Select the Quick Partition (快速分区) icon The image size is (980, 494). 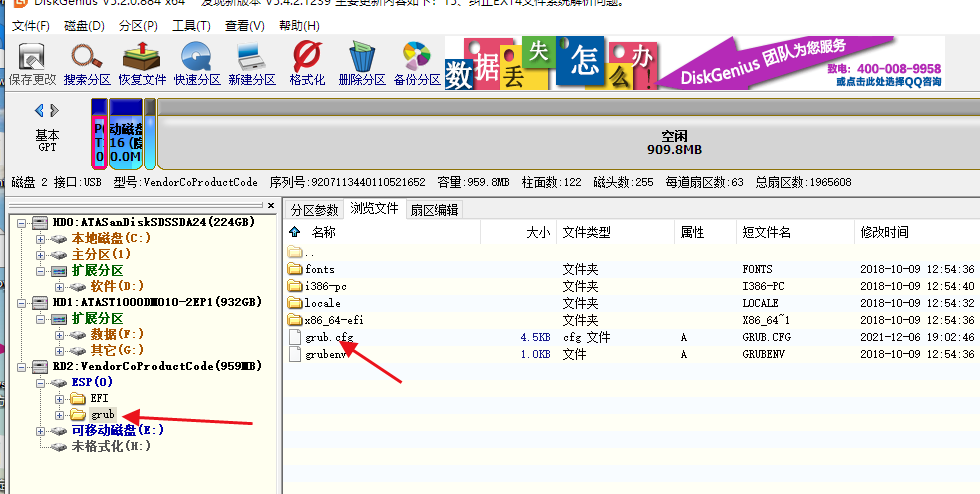pyautogui.click(x=197, y=63)
